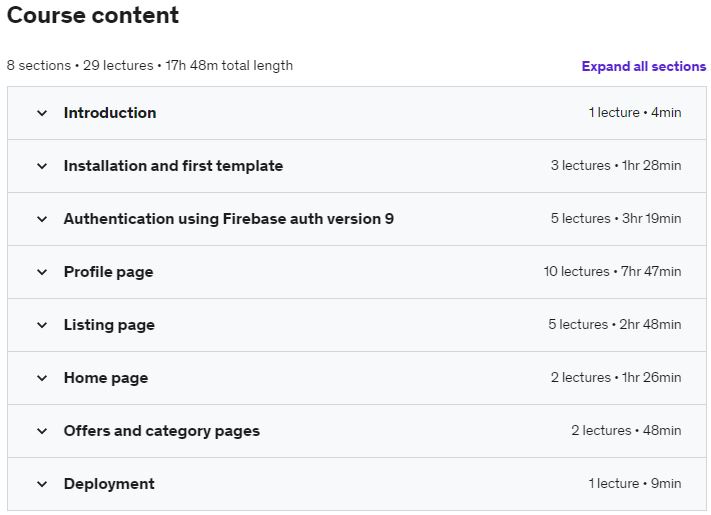Click chevron next to Installation and first template
711x515 pixels.
[x=42, y=166]
